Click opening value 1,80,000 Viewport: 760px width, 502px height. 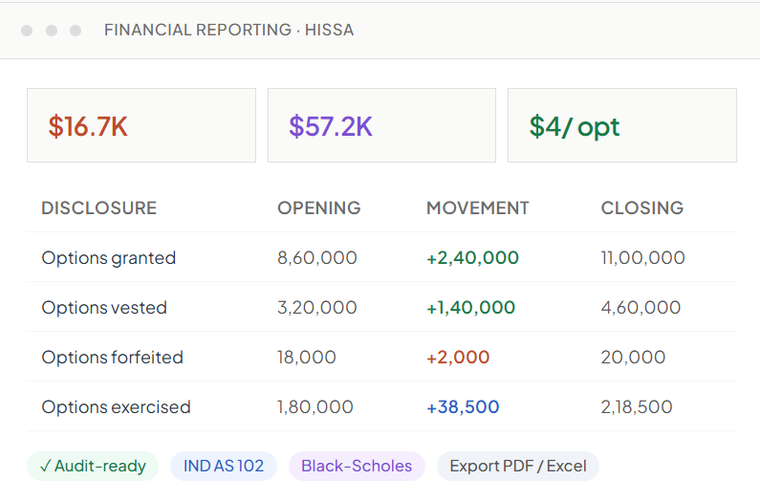click(315, 407)
